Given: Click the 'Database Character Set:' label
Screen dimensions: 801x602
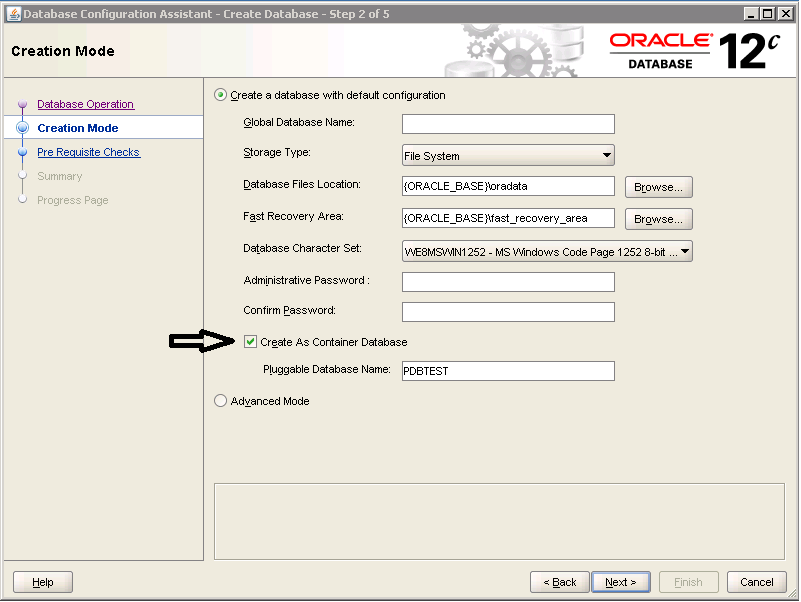Looking at the screenshot, I should click(302, 248).
